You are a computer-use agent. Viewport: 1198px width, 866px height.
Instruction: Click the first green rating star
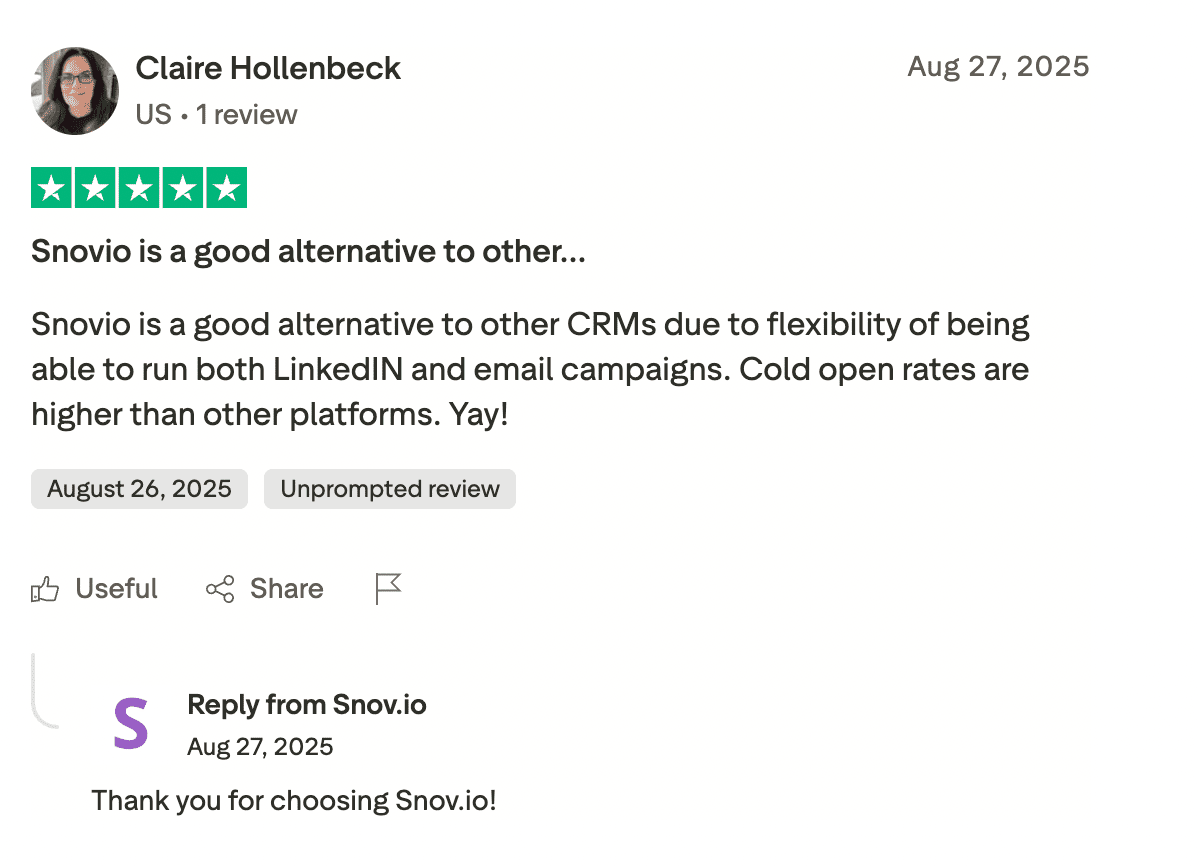[51, 188]
